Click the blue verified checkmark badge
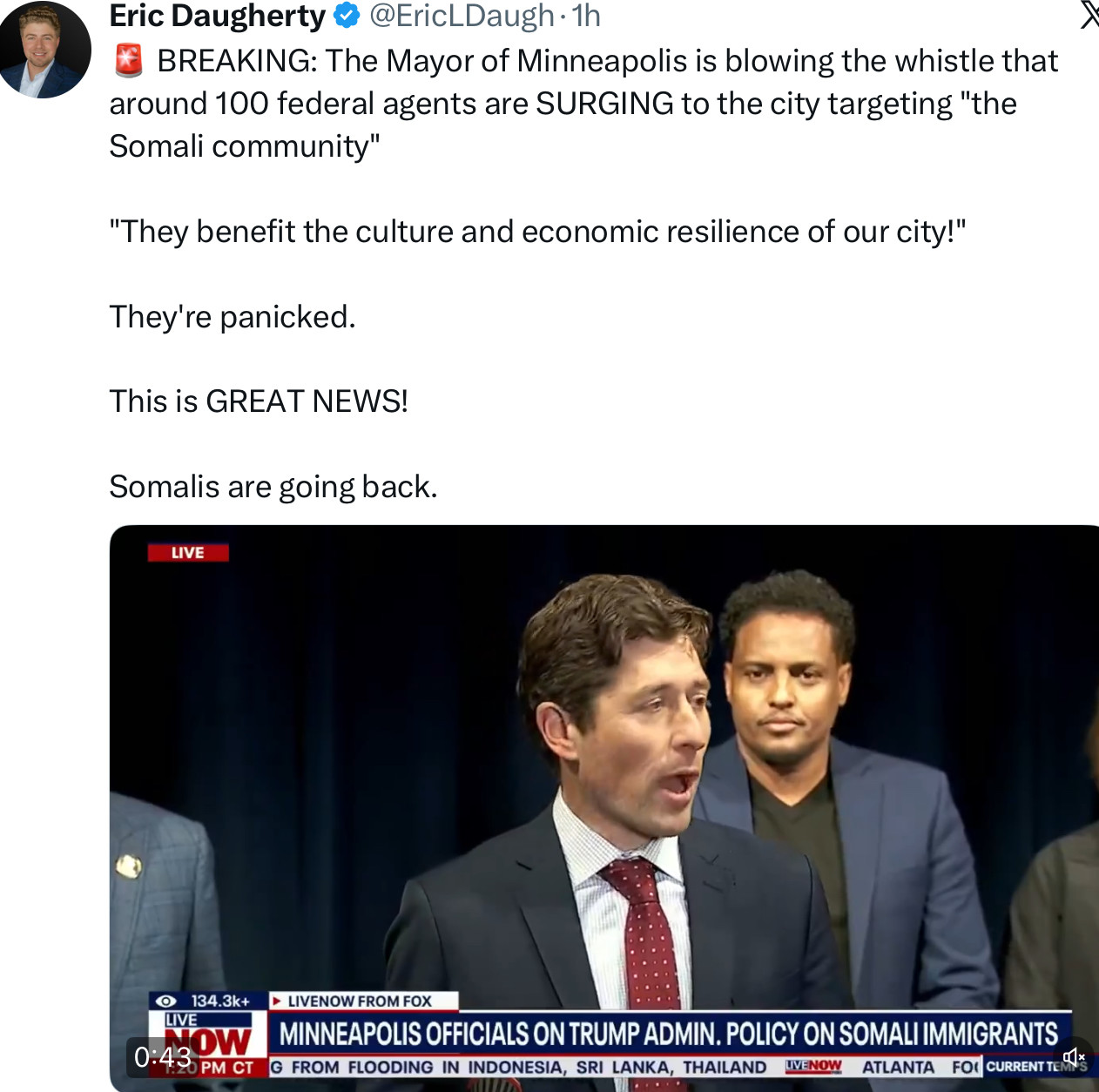 [347, 16]
